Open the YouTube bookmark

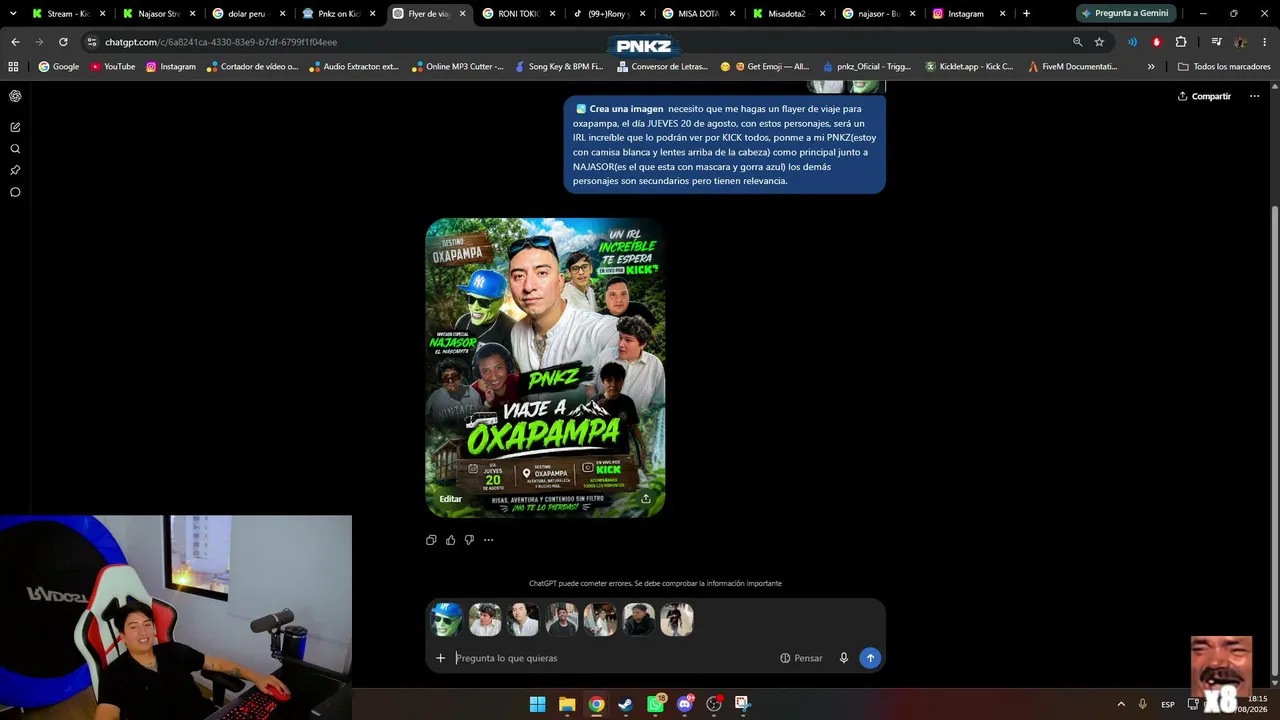coord(112,67)
